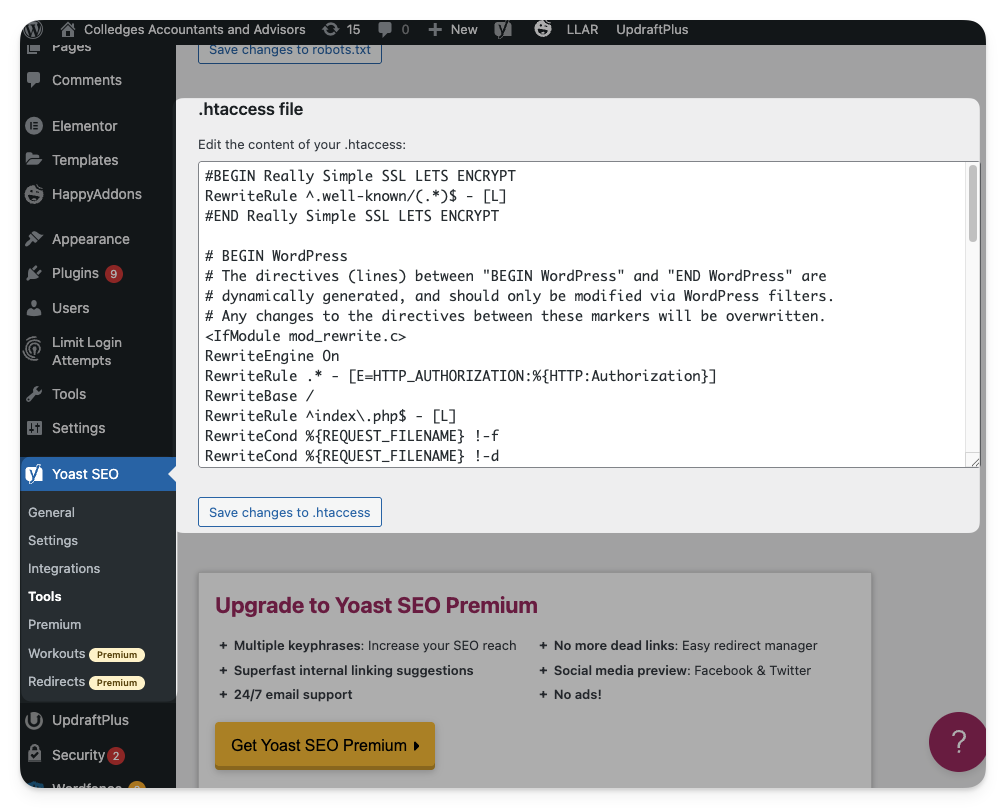Open HappyAddons from its sidebar icon
The image size is (1006, 808).
click(34, 194)
